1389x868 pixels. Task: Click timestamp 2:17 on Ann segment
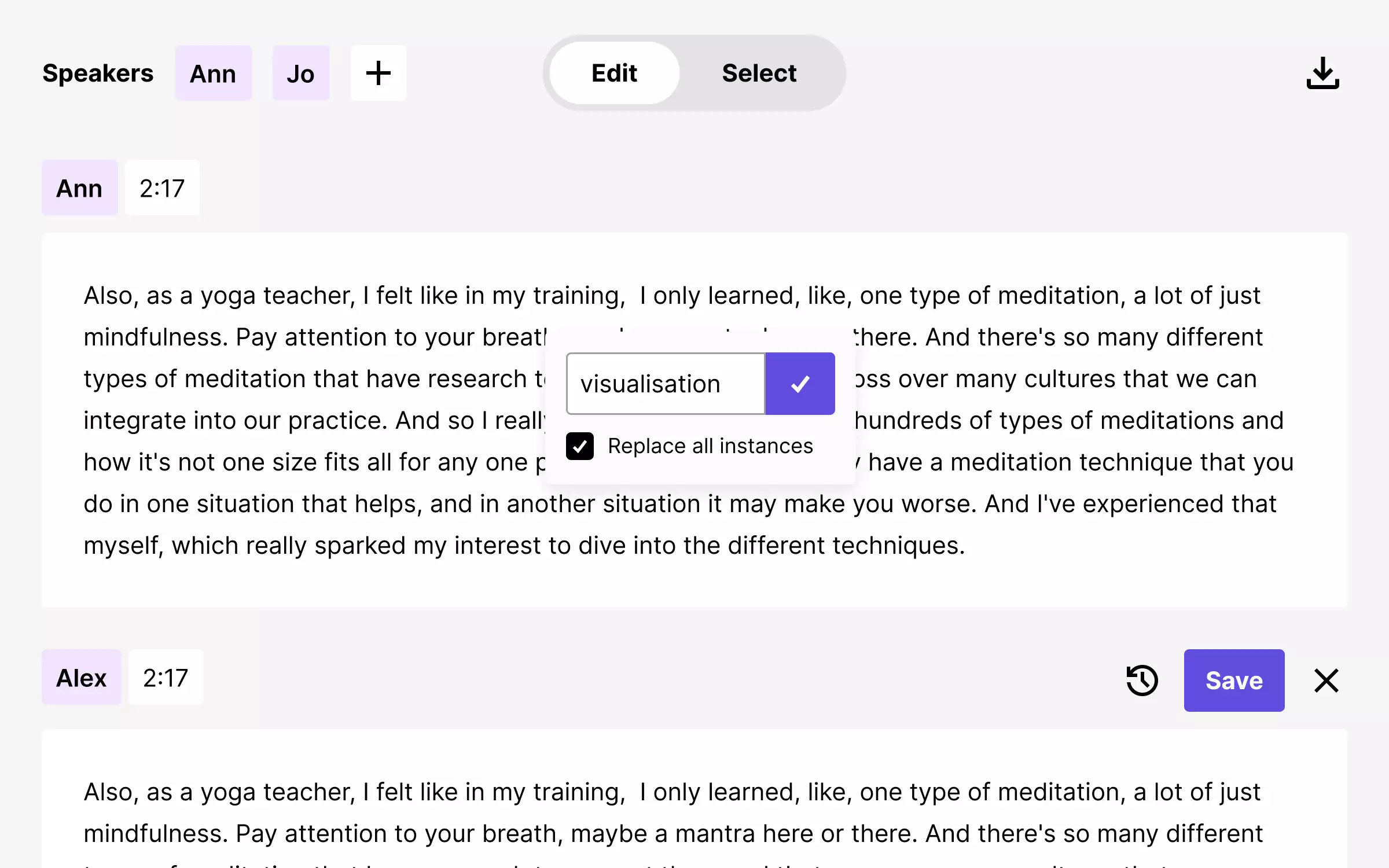pyautogui.click(x=162, y=188)
